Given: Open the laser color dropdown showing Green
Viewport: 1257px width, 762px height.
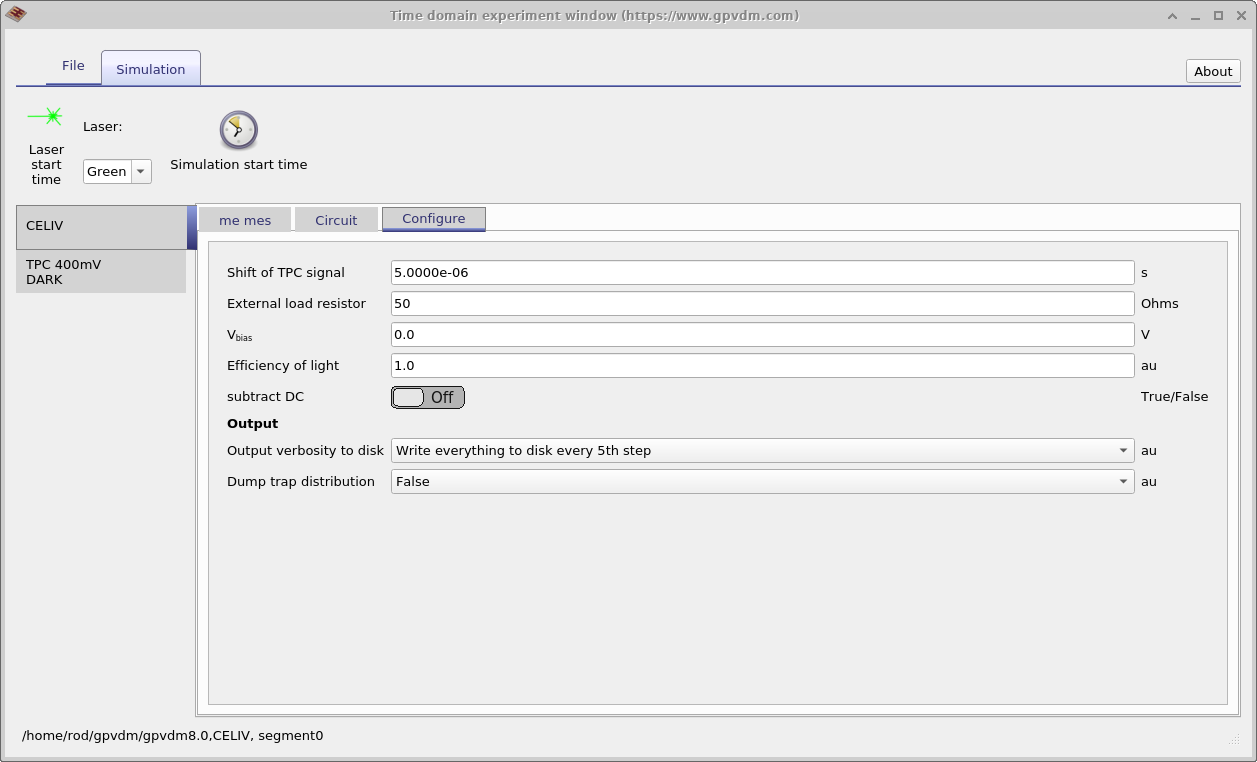Looking at the screenshot, I should [140, 171].
